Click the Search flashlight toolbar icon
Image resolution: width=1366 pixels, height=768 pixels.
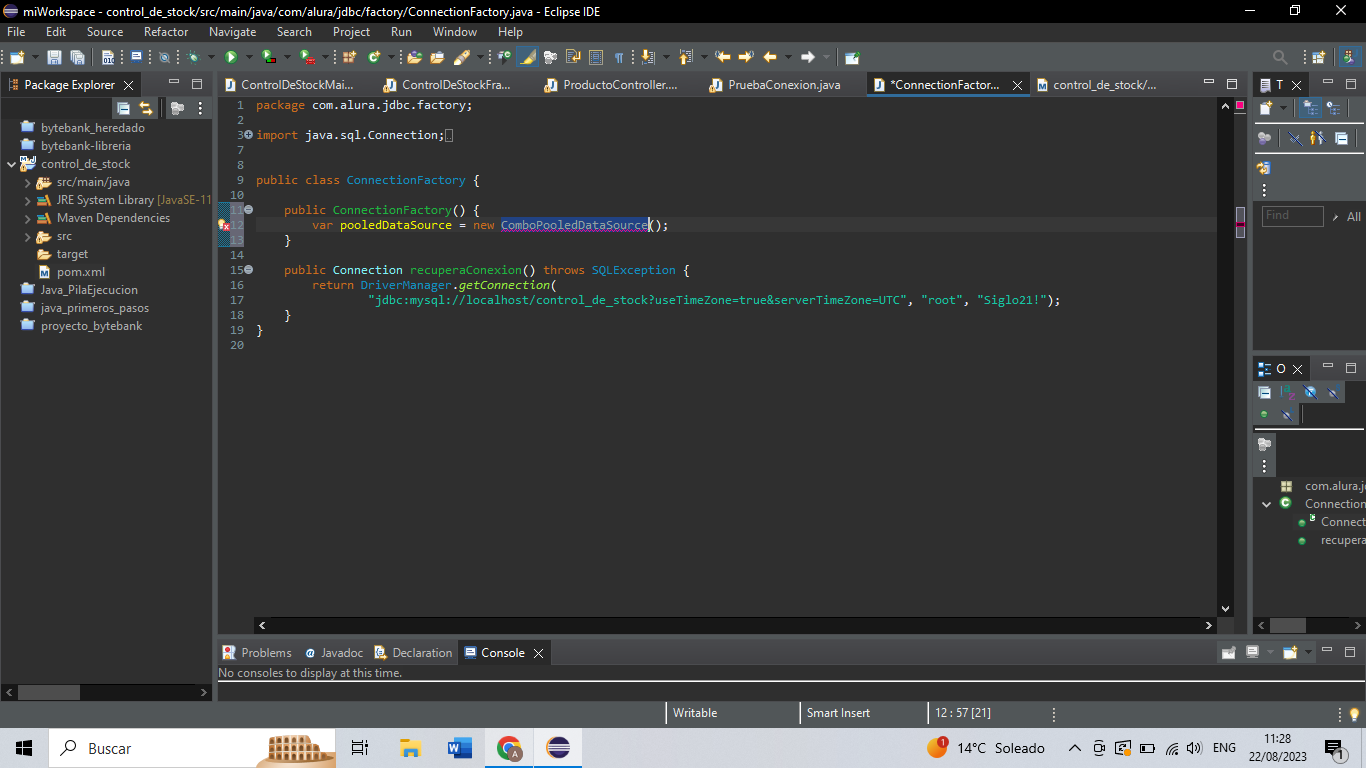click(461, 57)
